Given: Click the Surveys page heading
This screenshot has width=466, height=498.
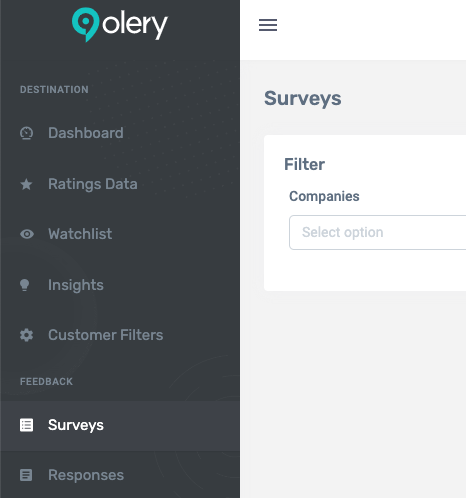Looking at the screenshot, I should click(303, 98).
